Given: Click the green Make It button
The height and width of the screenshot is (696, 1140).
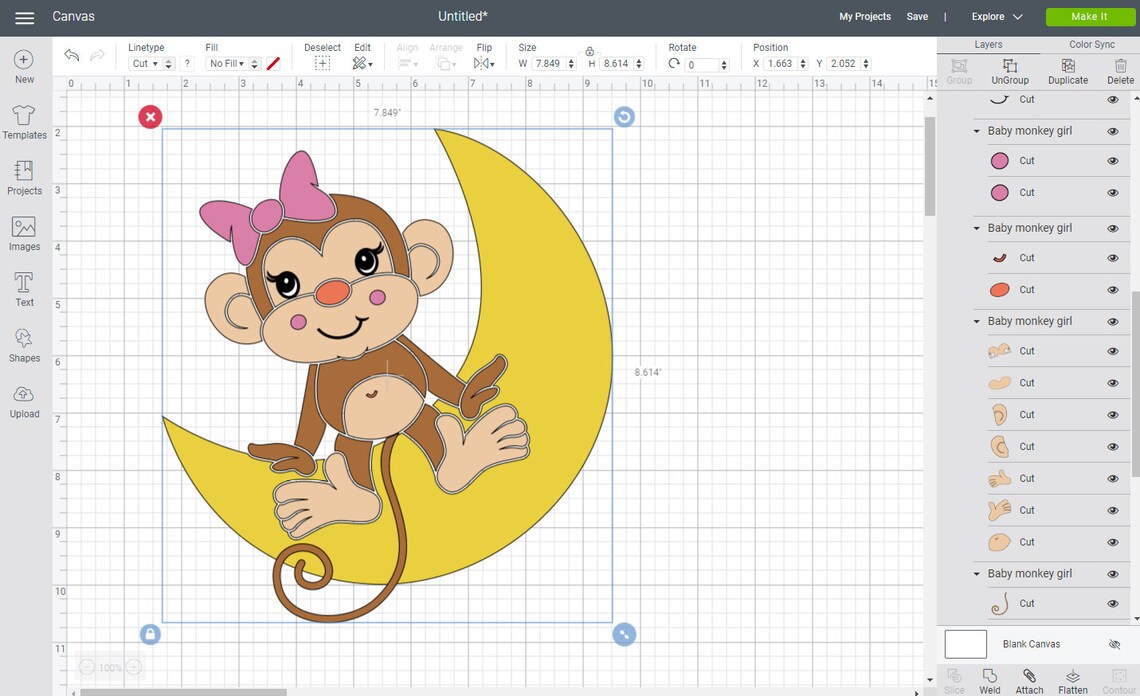Looking at the screenshot, I should 1089,16.
